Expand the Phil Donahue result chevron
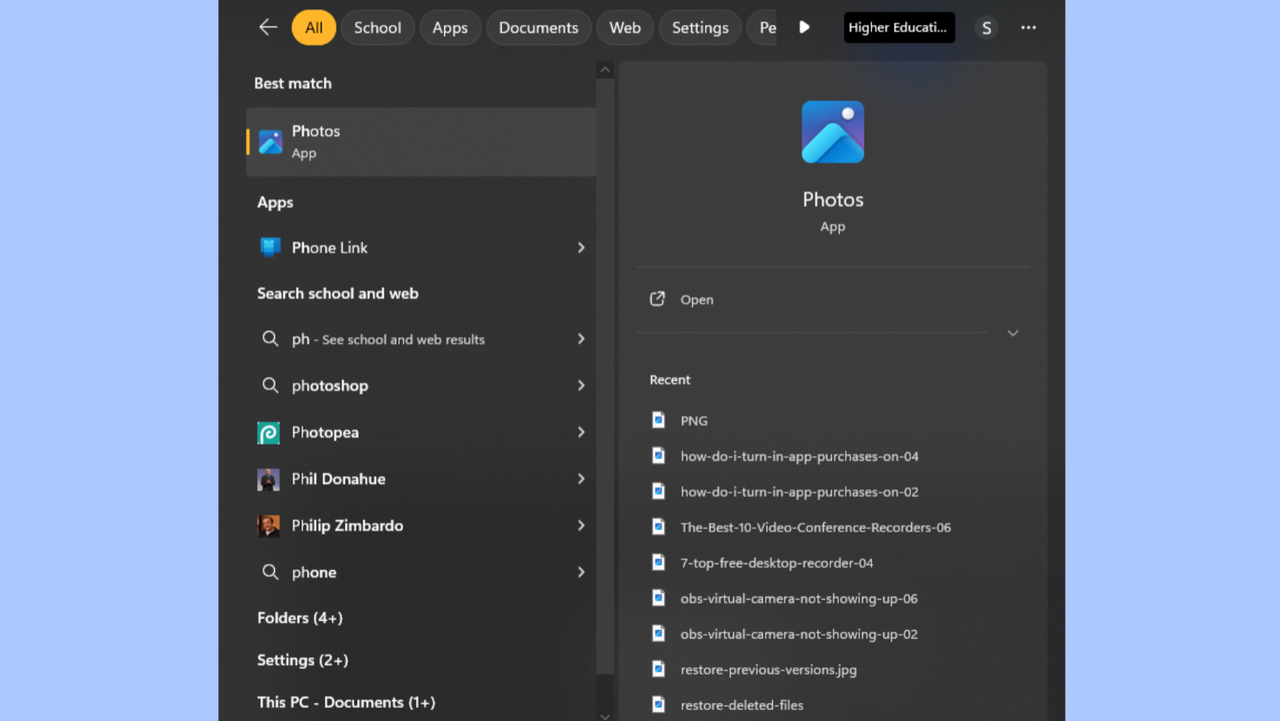 click(x=581, y=479)
